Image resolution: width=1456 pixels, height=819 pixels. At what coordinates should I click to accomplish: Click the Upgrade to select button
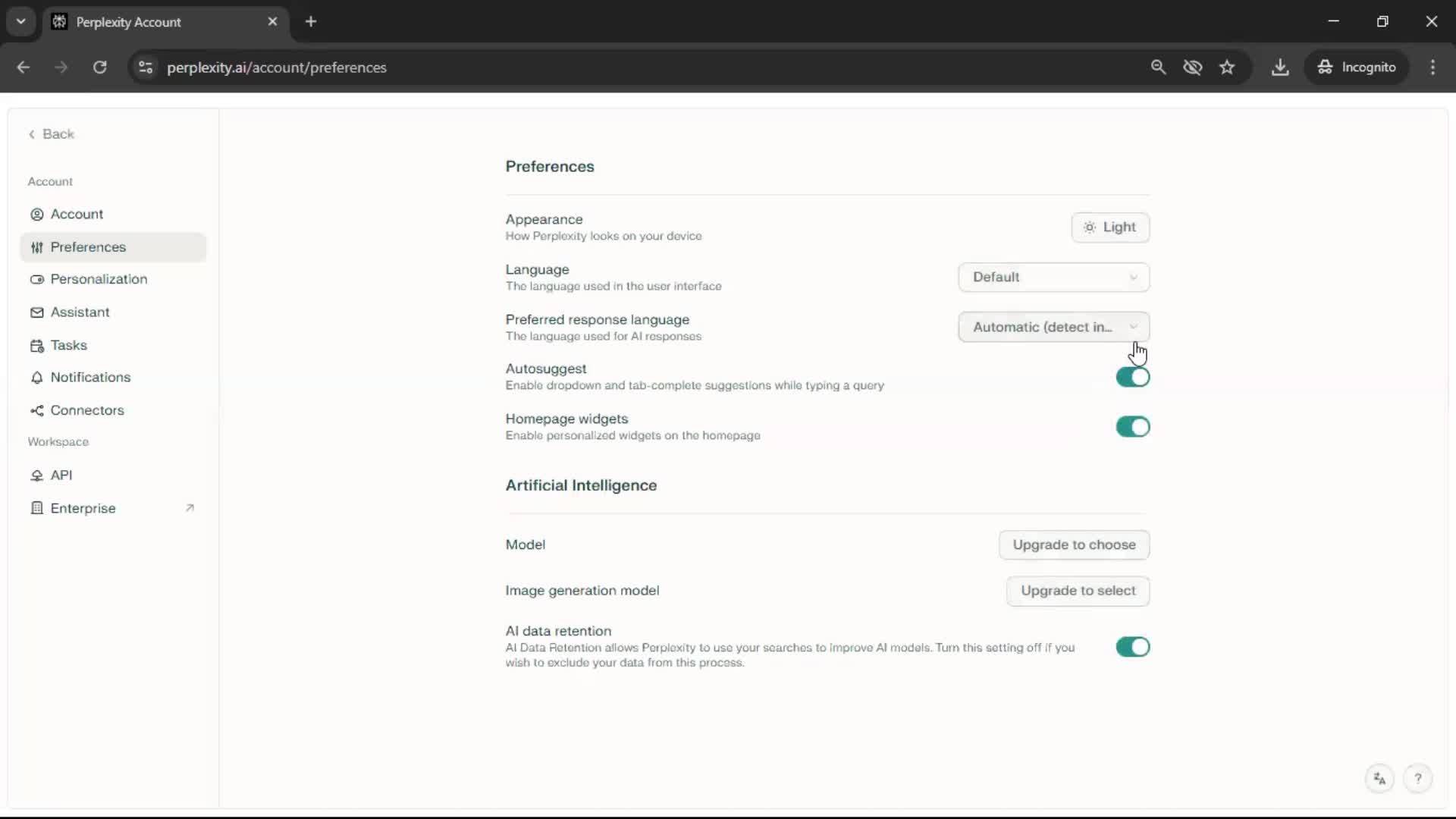click(x=1078, y=591)
